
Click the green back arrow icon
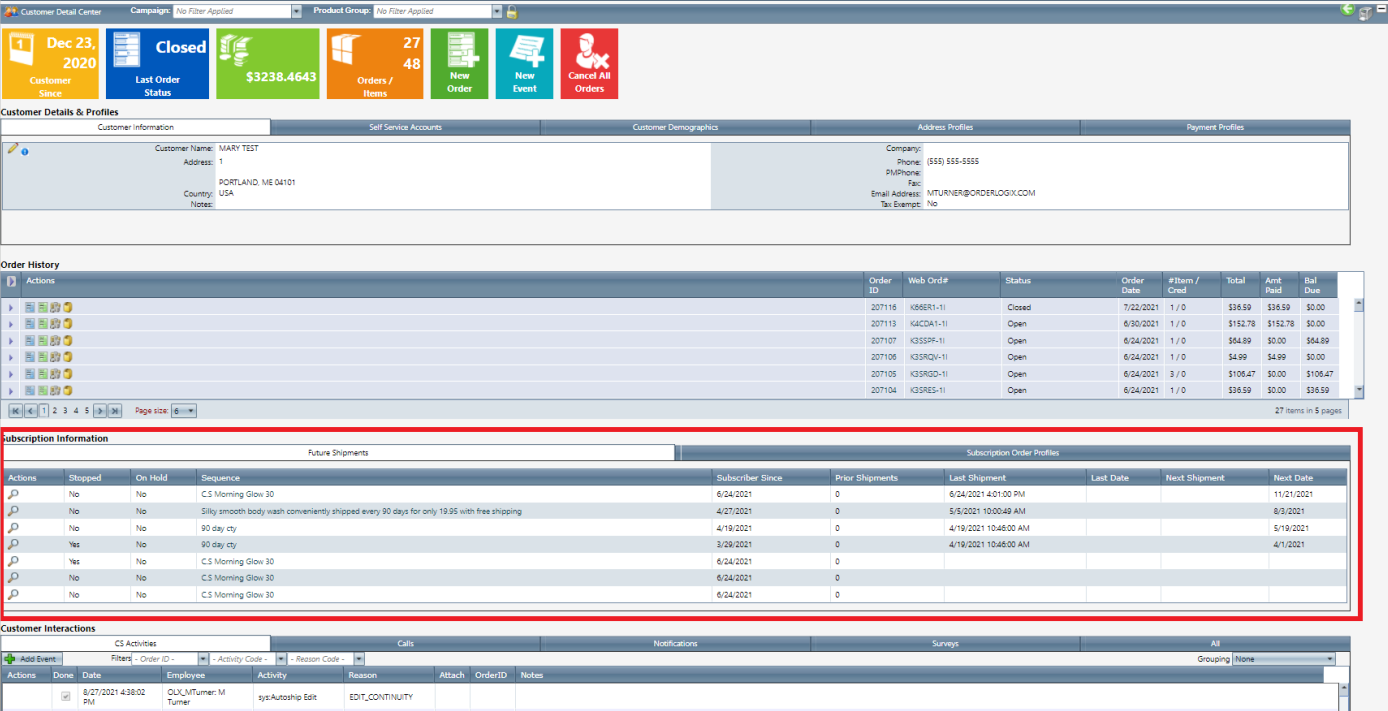tap(1348, 9)
